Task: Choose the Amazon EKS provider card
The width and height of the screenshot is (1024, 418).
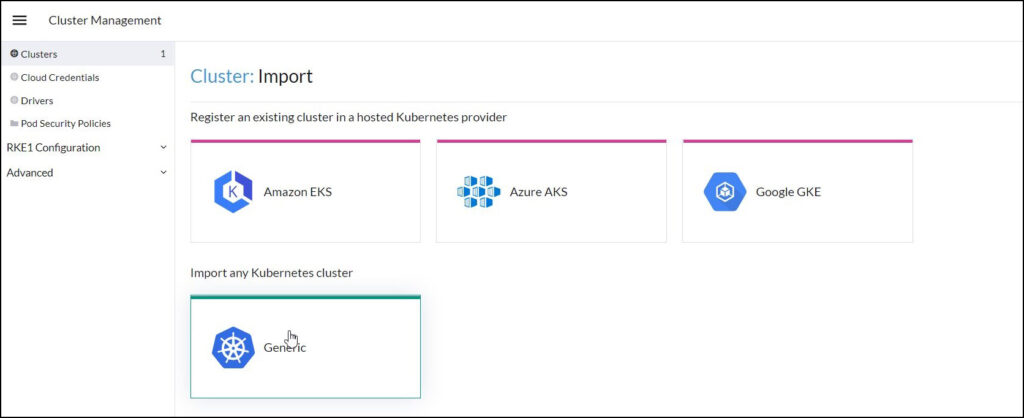Action: [305, 192]
